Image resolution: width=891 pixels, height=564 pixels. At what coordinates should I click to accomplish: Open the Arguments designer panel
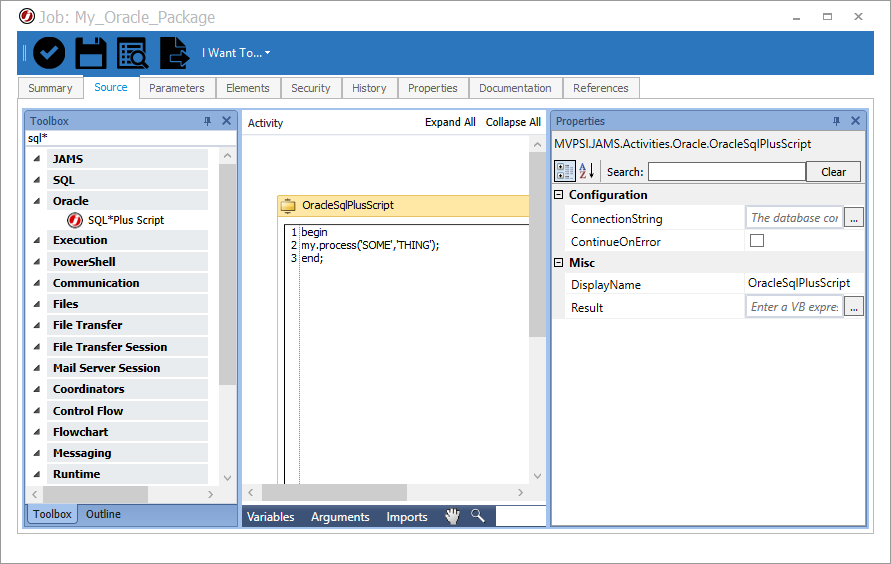coord(340,517)
